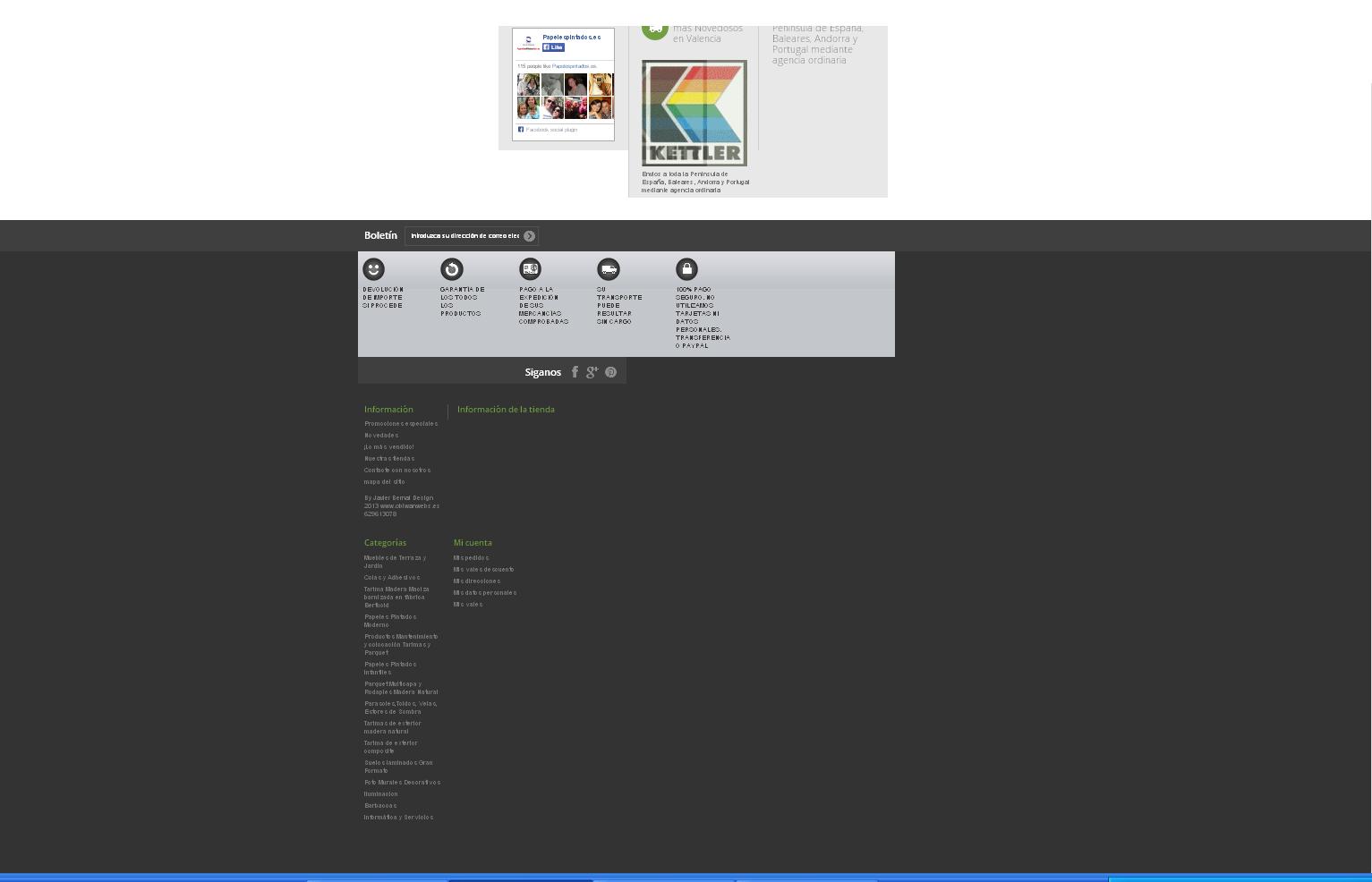Click the Información de la tienda heading
The height and width of the screenshot is (882, 1372).
point(506,410)
